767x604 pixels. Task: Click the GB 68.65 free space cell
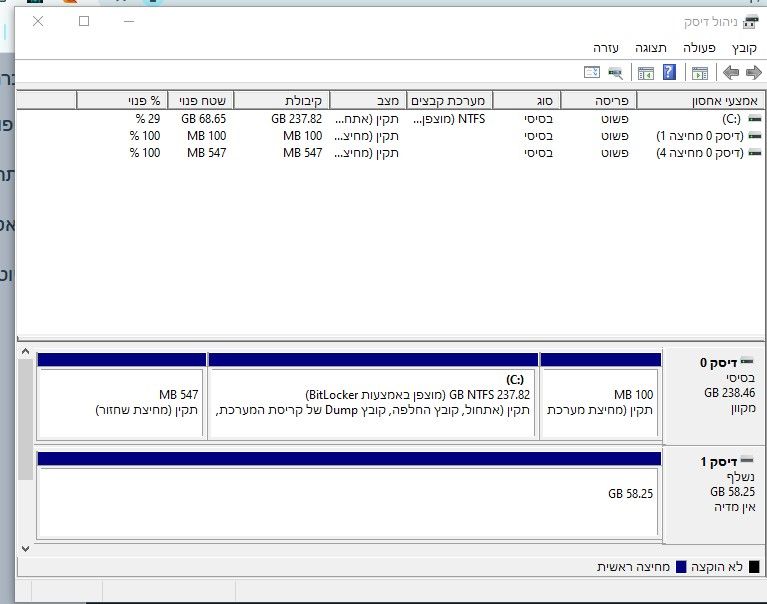pyautogui.click(x=203, y=119)
